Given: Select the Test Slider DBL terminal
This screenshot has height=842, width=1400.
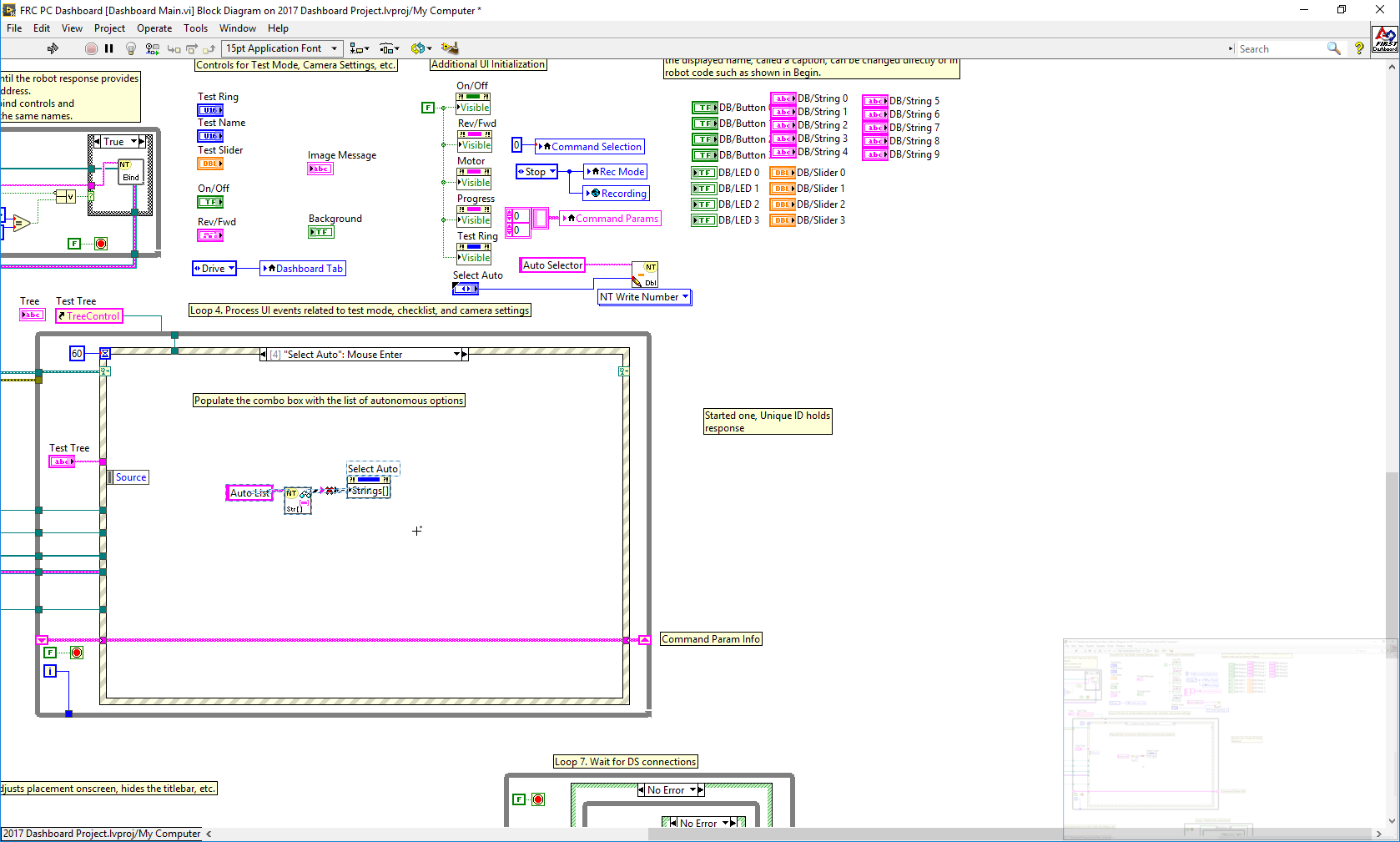Looking at the screenshot, I should click(x=210, y=164).
